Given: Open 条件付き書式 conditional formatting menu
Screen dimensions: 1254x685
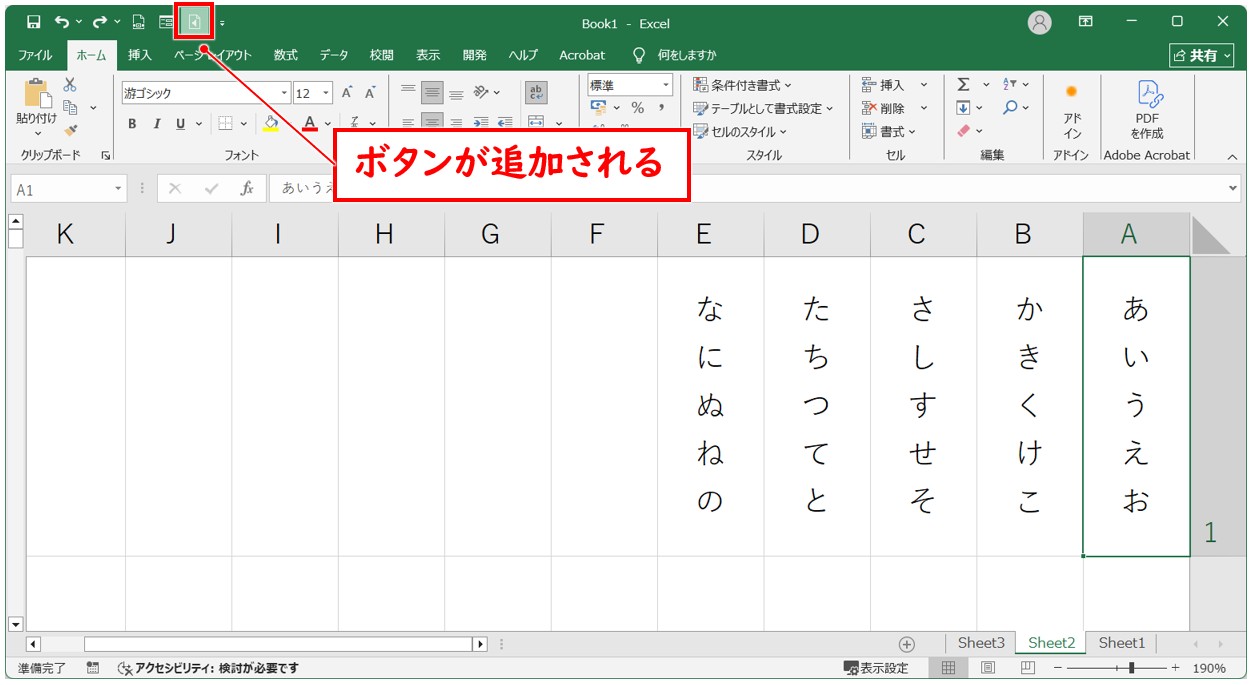Looking at the screenshot, I should pos(743,85).
